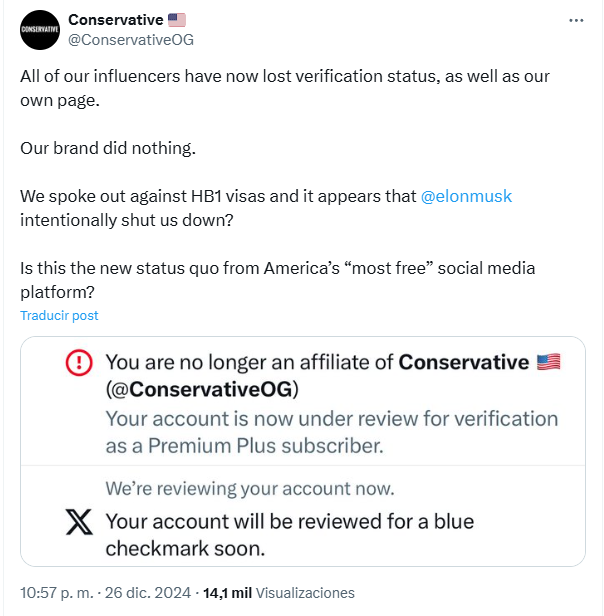The height and width of the screenshot is (616, 604).
Task: Open the @elonmusk mention link
Action: point(467,197)
